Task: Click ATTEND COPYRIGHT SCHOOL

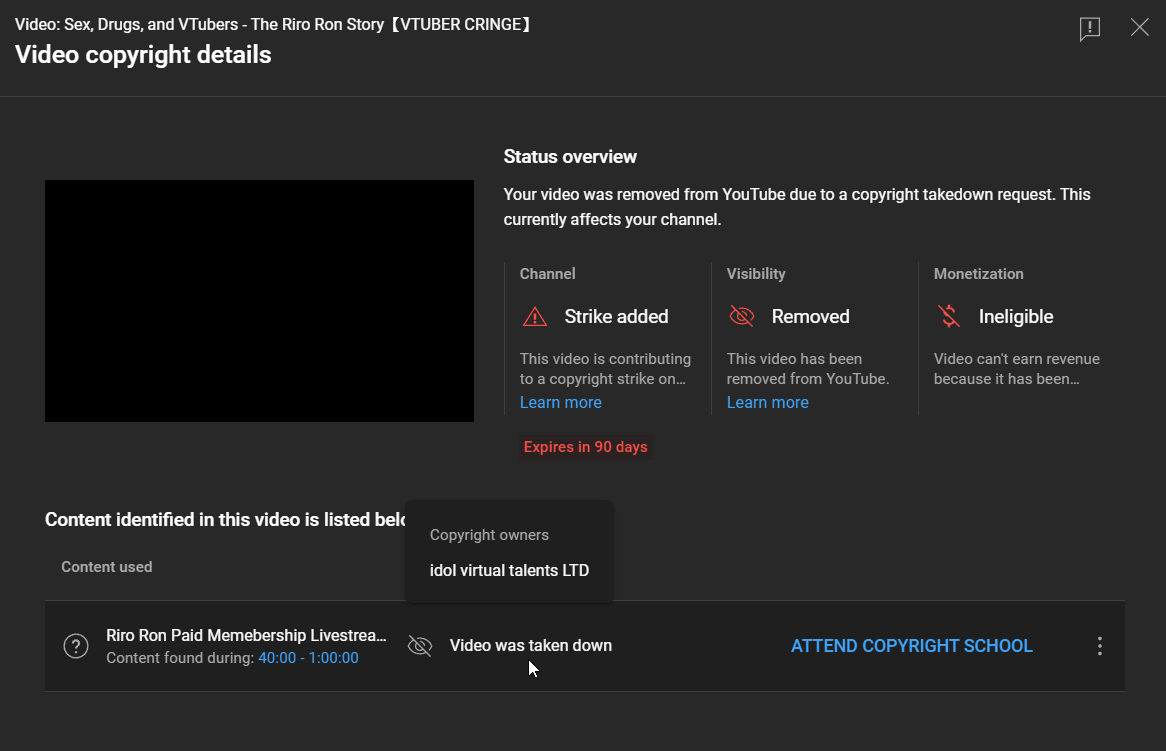Action: [912, 645]
